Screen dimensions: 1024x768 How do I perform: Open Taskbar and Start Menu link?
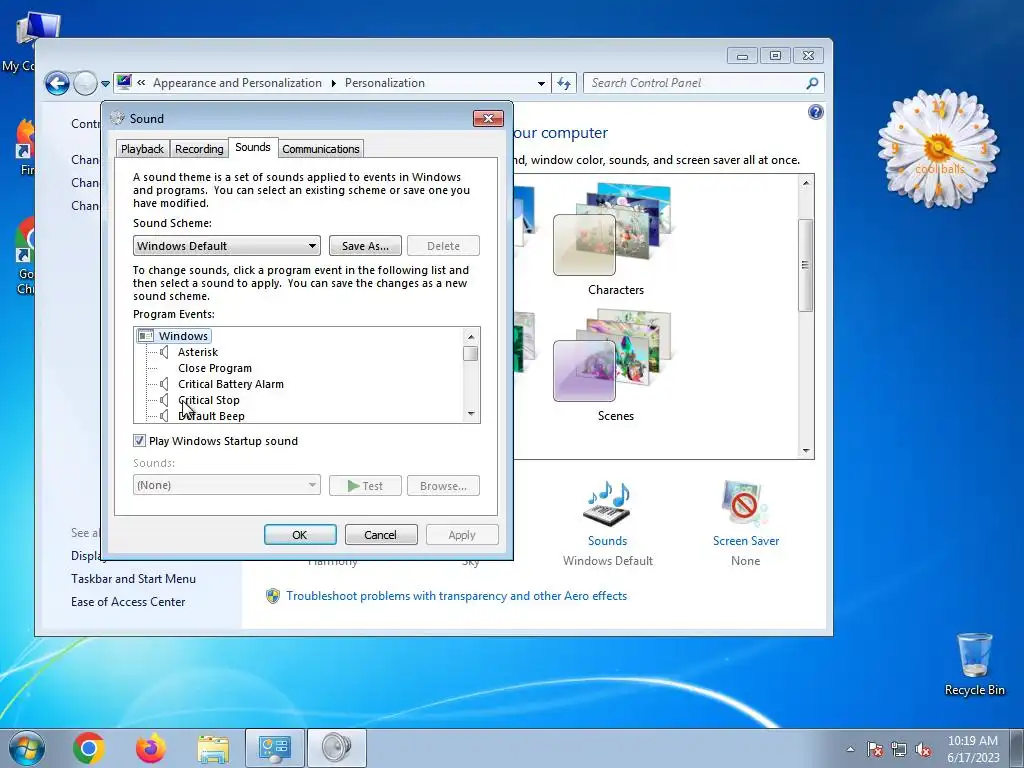(x=133, y=579)
